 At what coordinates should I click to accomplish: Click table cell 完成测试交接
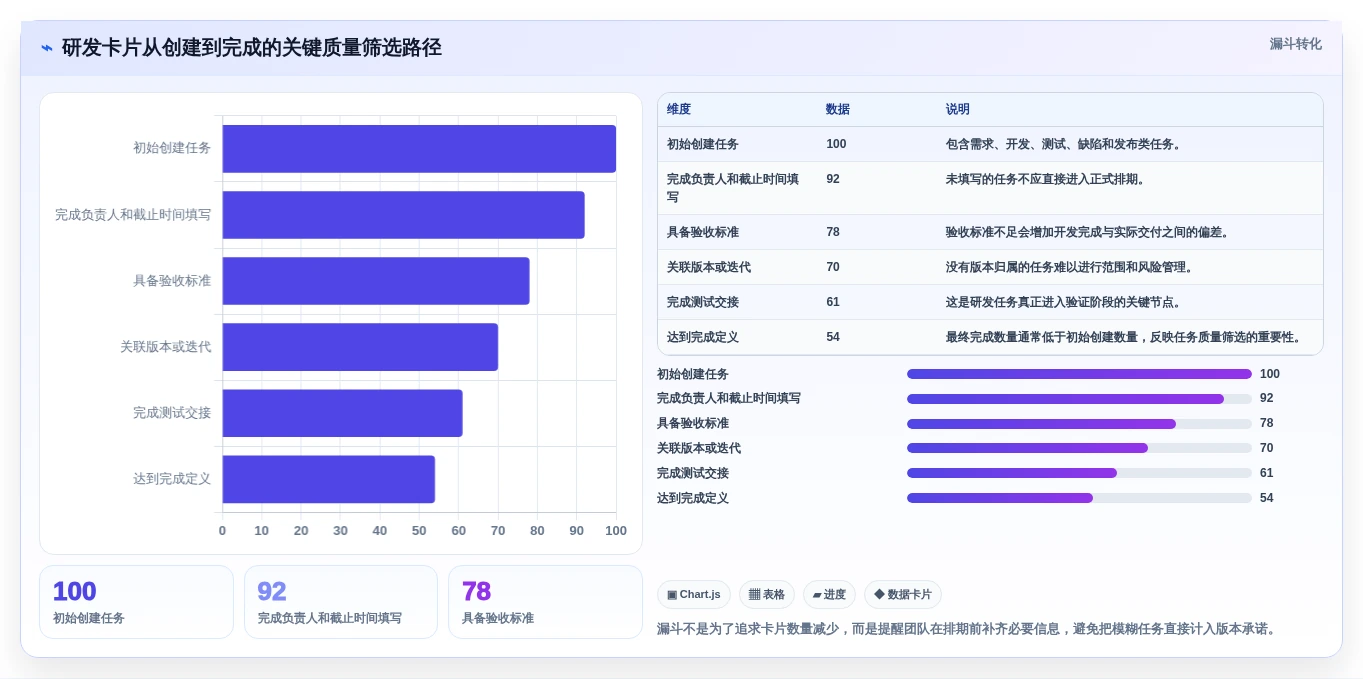tap(703, 302)
